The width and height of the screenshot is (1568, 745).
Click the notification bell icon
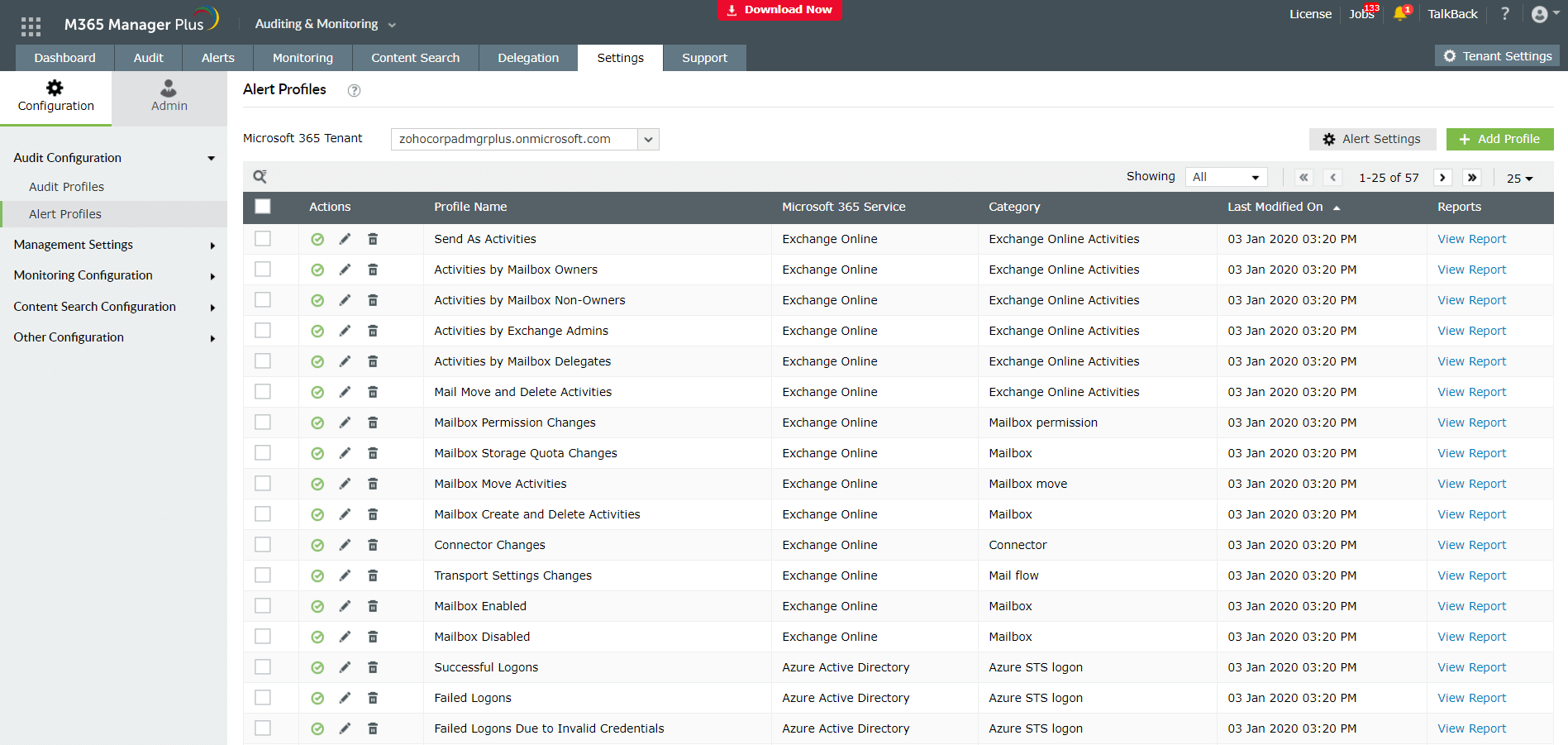pyautogui.click(x=1400, y=14)
